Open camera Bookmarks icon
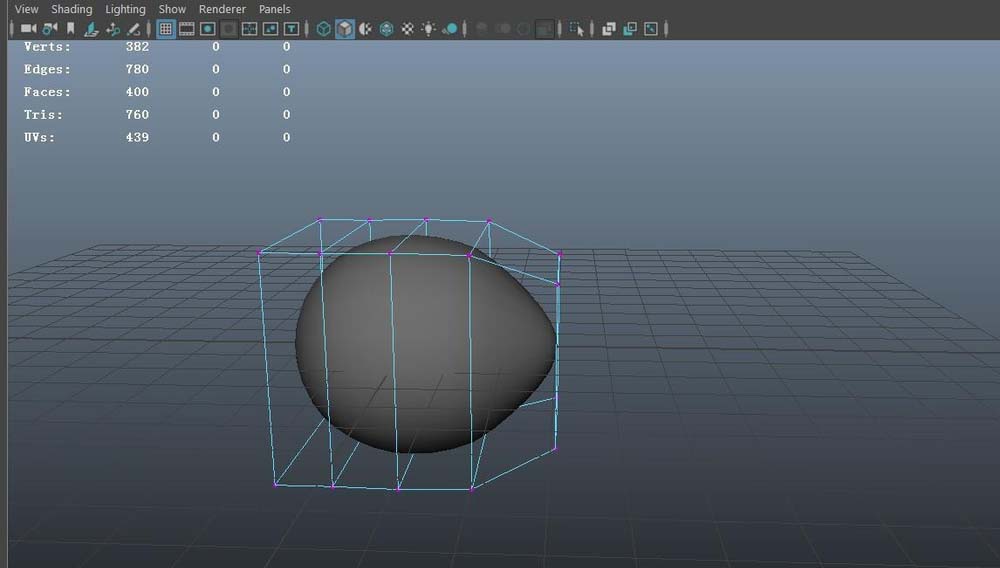 coord(71,29)
